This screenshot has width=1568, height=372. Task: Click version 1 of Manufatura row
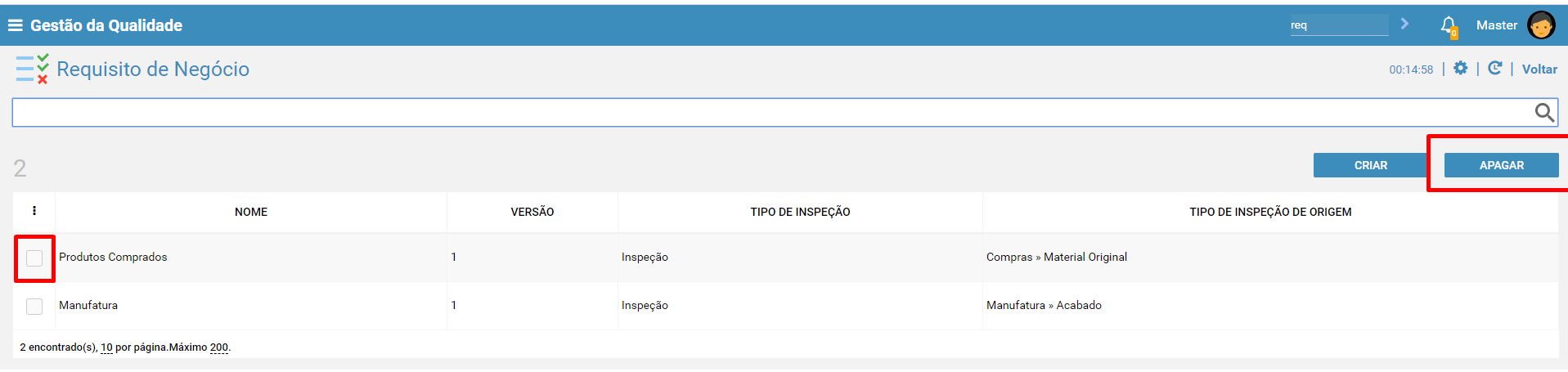pyautogui.click(x=454, y=305)
